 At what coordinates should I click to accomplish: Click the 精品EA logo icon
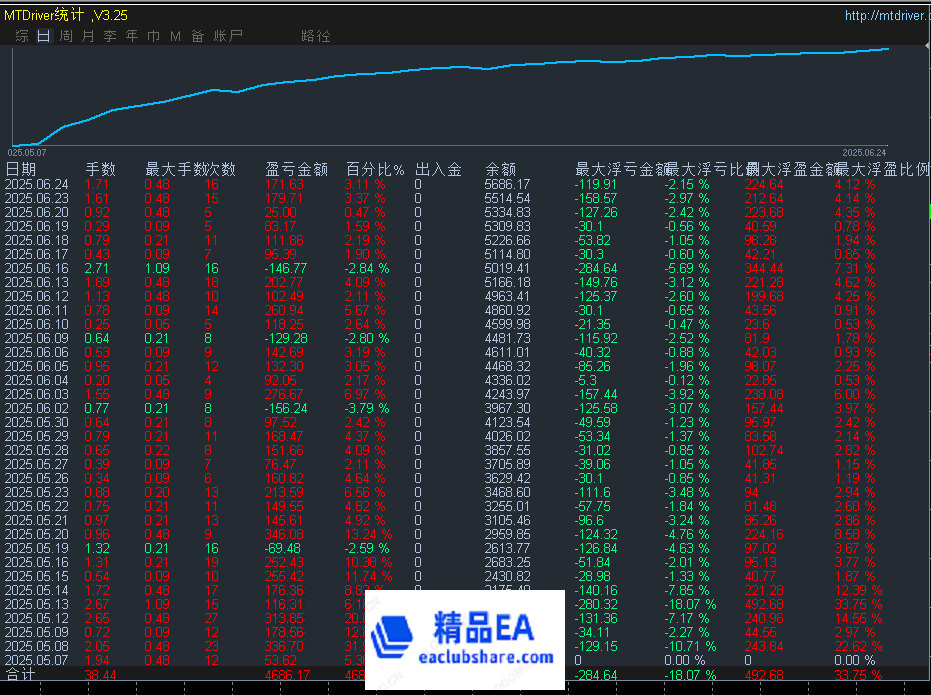(391, 635)
